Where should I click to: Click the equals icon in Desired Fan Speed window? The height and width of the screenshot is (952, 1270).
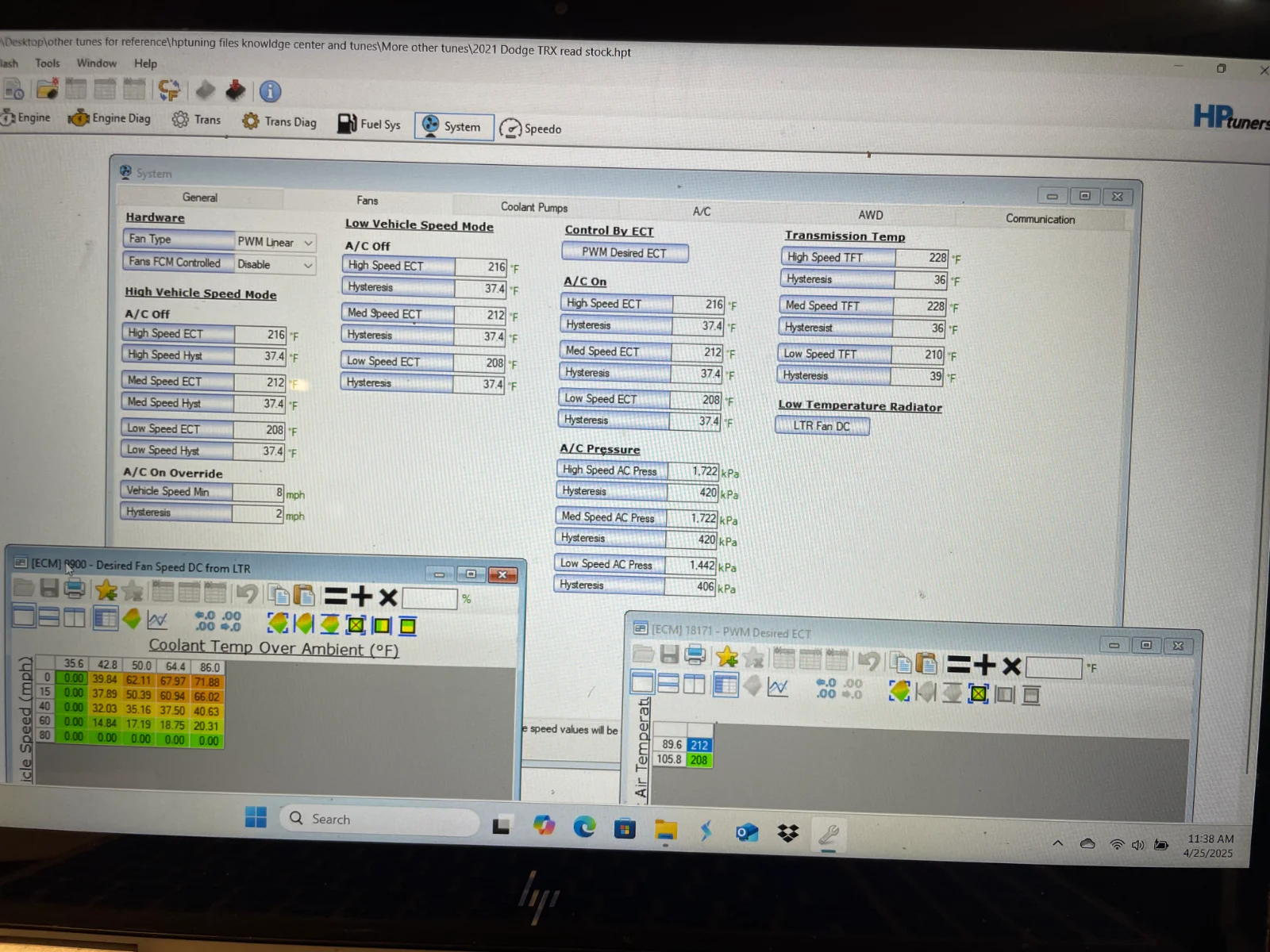(x=336, y=596)
